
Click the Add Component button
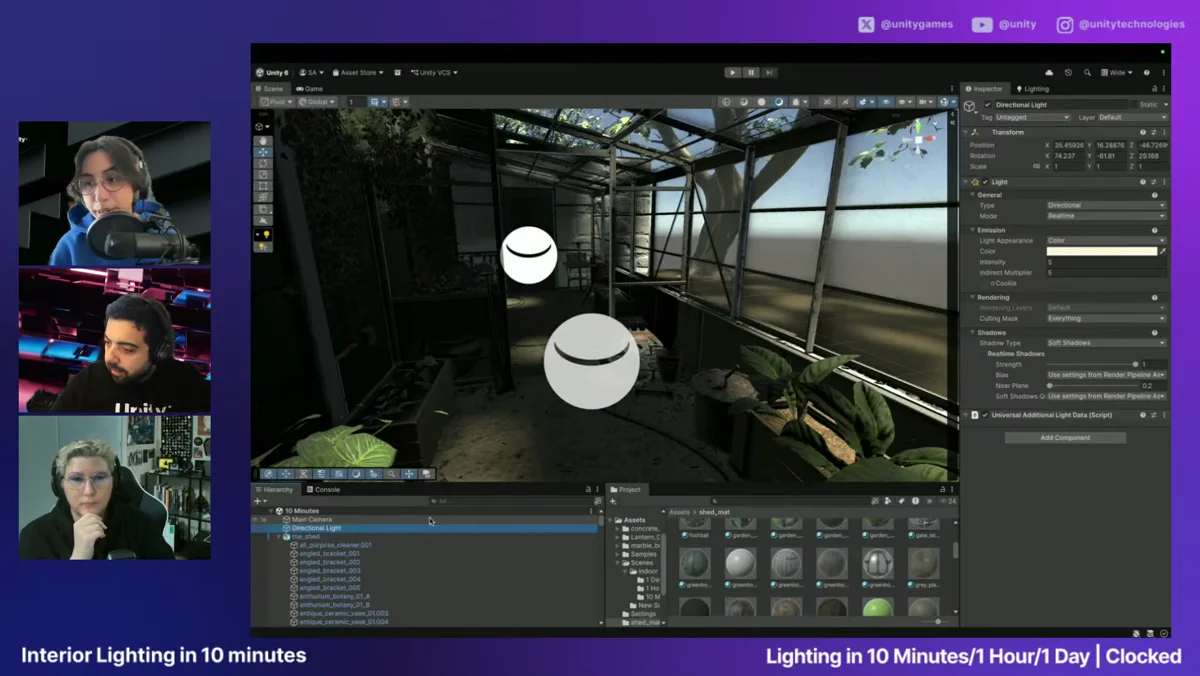(1065, 438)
